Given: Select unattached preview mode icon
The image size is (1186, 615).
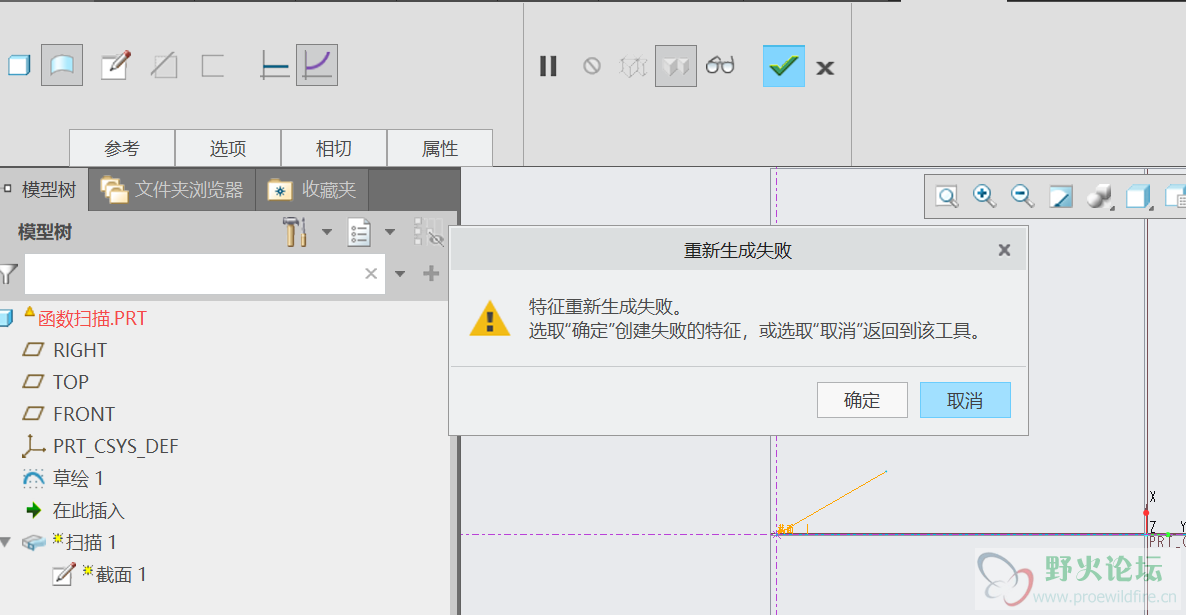Looking at the screenshot, I should [633, 67].
